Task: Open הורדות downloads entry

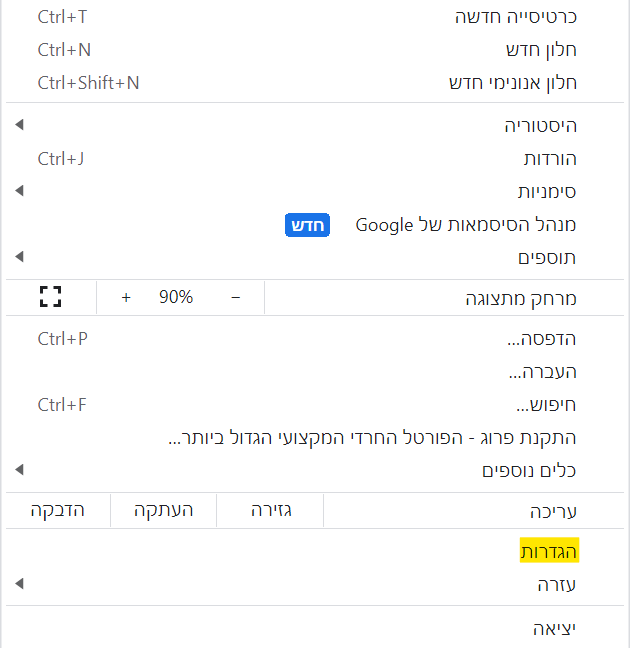Action: [550, 158]
